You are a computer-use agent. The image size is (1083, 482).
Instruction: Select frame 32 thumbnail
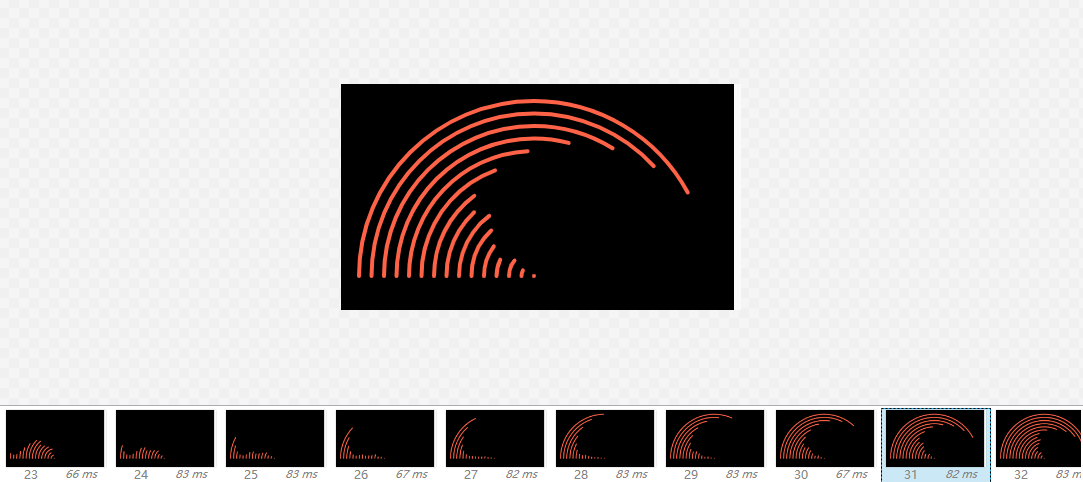tap(1039, 438)
